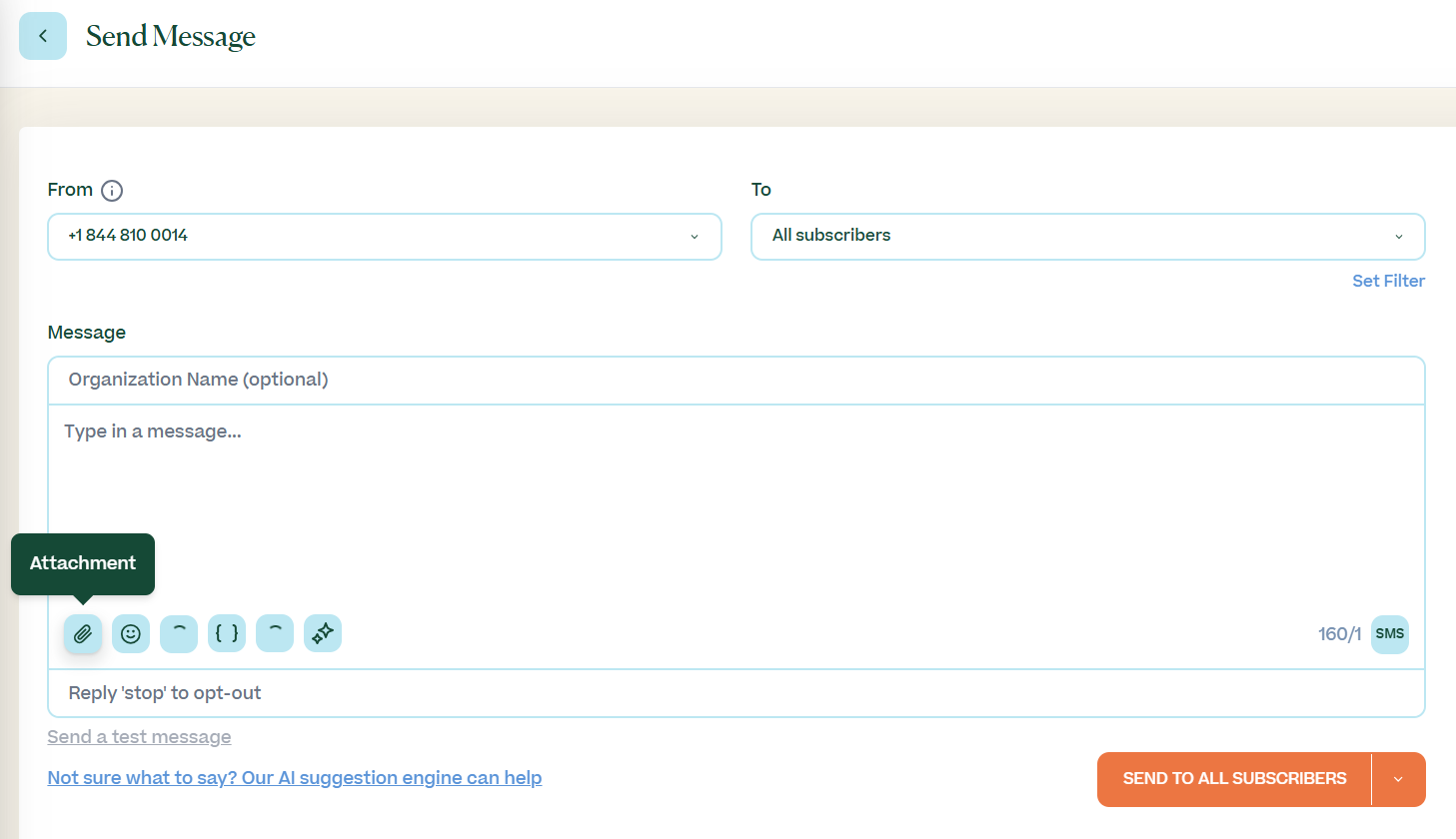Click into the Type in a message area
The height and width of the screenshot is (839, 1456).
click(736, 504)
